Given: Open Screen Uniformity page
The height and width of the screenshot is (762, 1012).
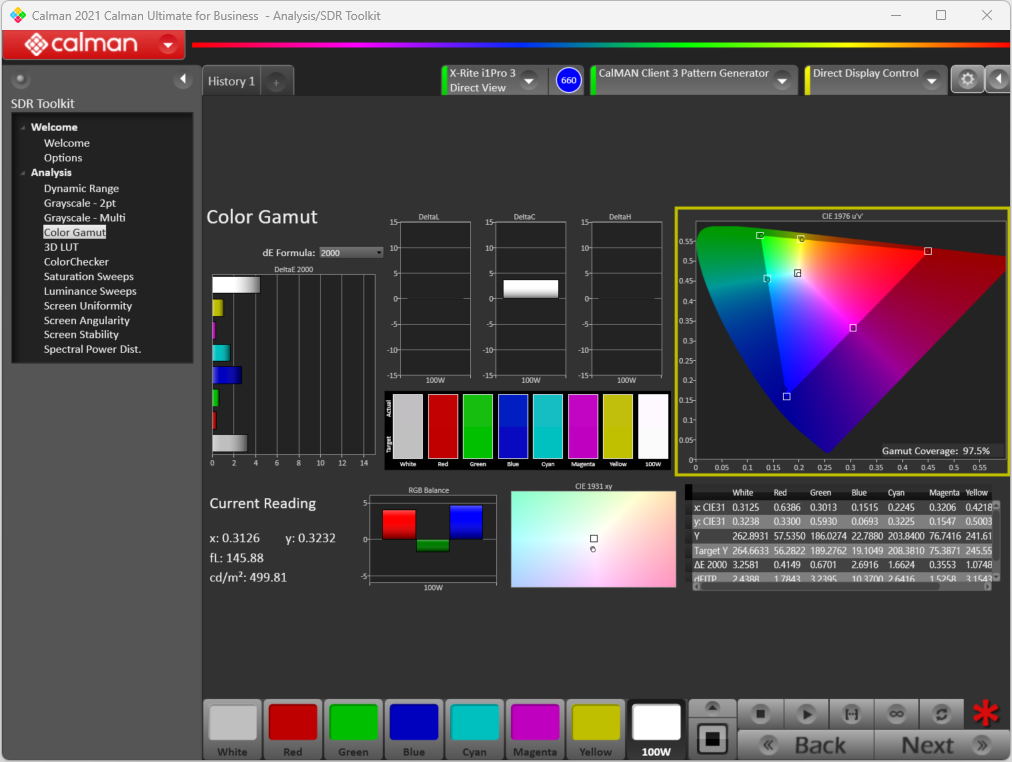Looking at the screenshot, I should tap(88, 306).
